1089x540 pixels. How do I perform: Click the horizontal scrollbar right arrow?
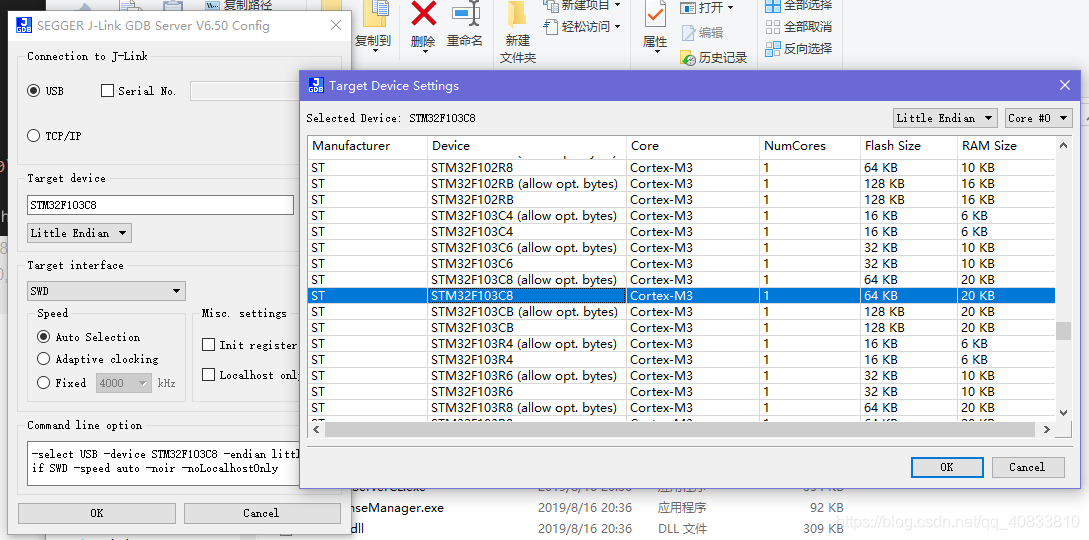(x=1047, y=430)
